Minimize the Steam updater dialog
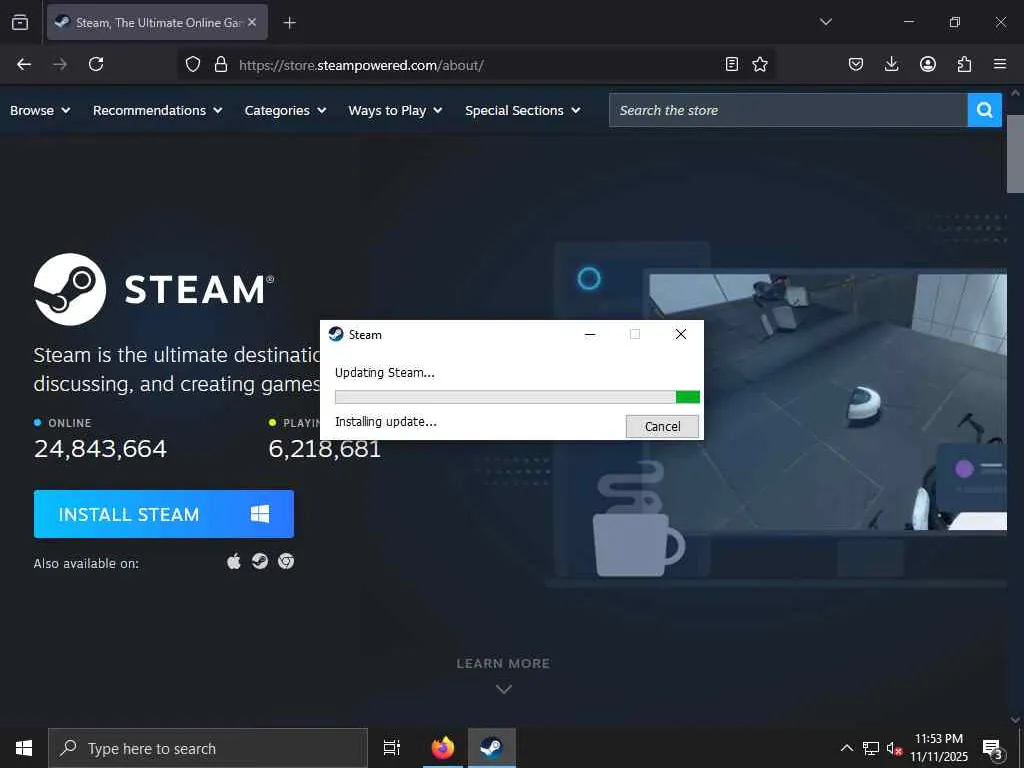 (590, 334)
